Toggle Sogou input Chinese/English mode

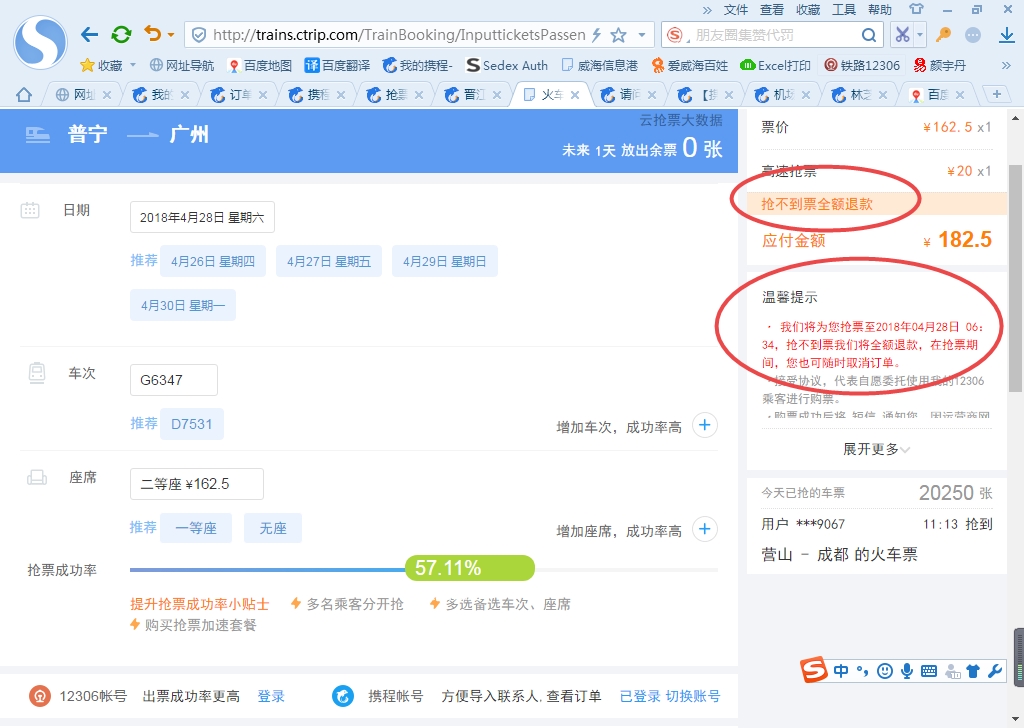pos(841,671)
